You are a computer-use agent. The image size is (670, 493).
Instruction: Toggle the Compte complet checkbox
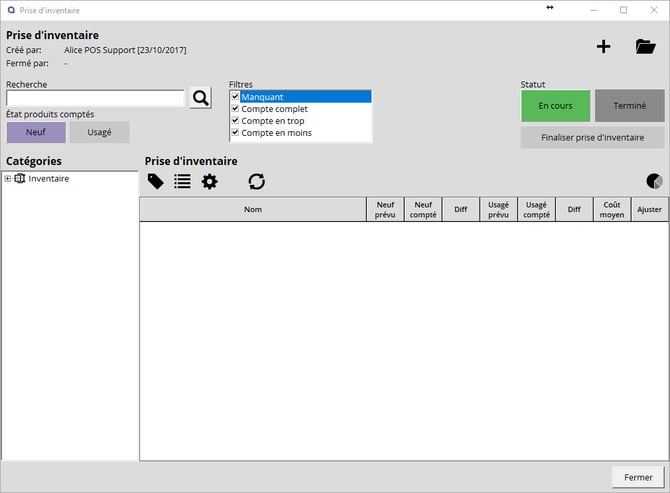pos(235,109)
